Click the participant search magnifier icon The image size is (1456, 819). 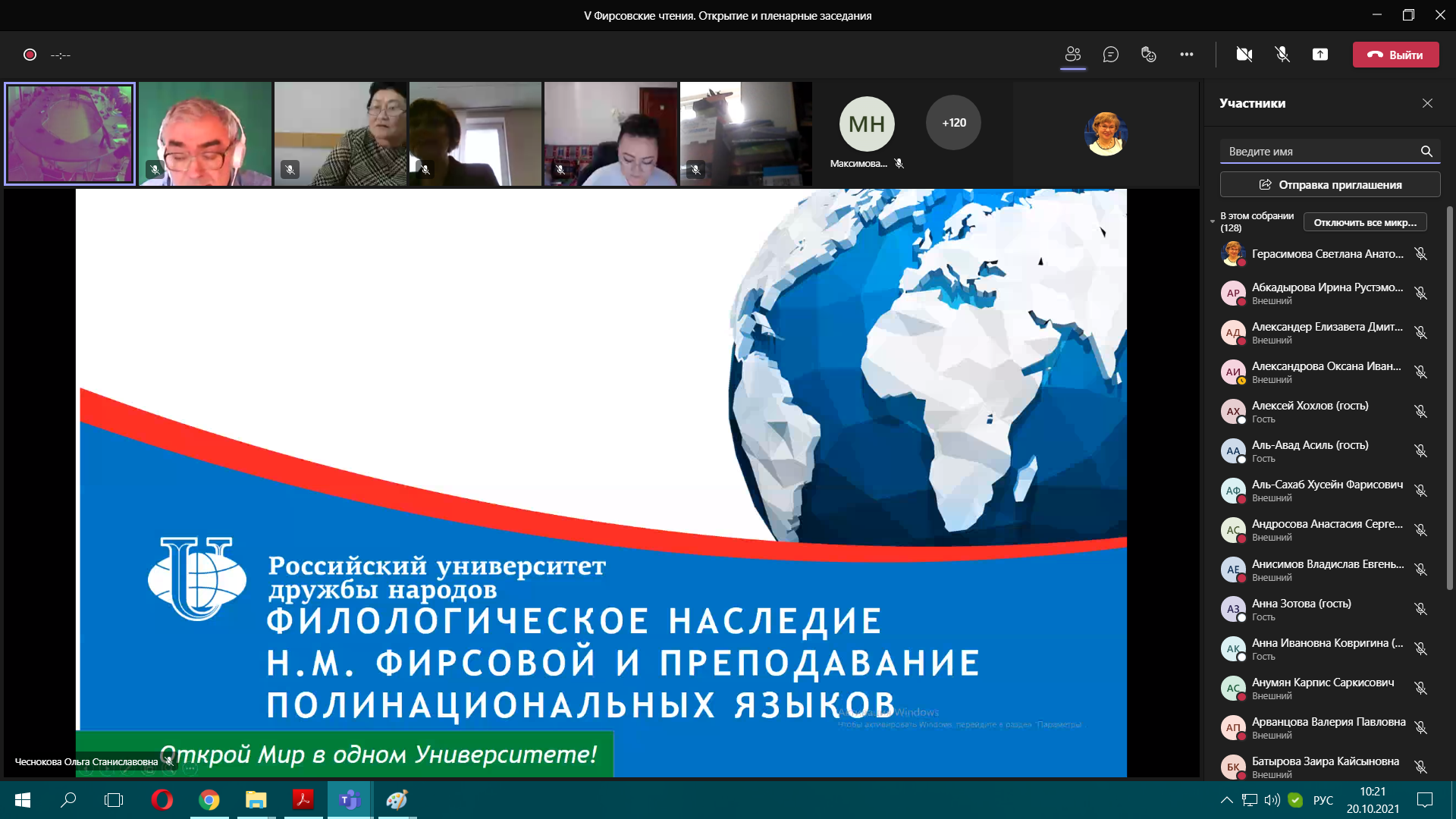point(1426,152)
